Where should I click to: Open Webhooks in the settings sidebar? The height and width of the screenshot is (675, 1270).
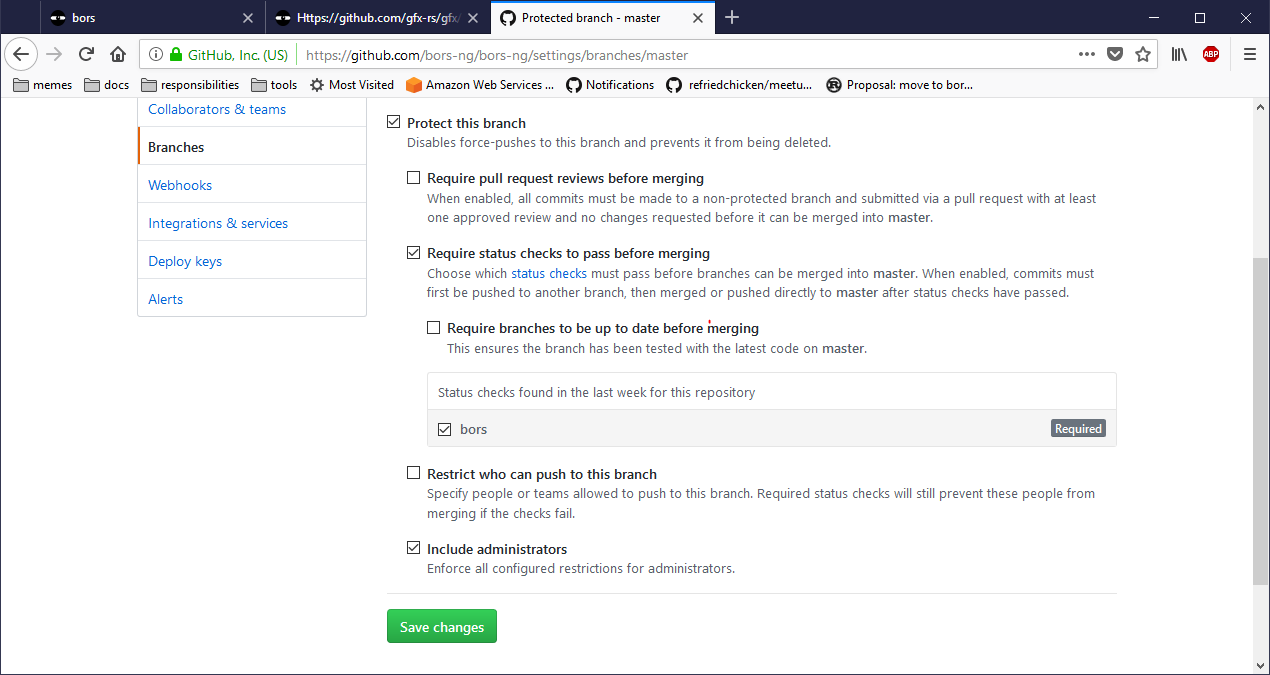pyautogui.click(x=180, y=185)
